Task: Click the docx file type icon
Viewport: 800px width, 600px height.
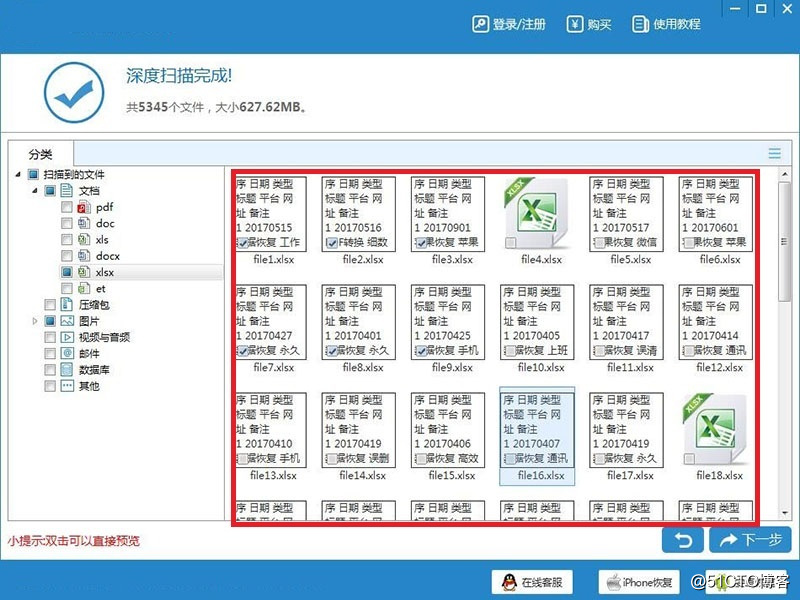Action: (84, 256)
